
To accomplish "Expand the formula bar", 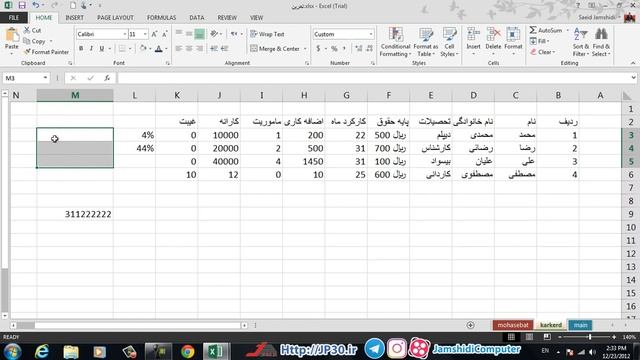I will 633,78.
